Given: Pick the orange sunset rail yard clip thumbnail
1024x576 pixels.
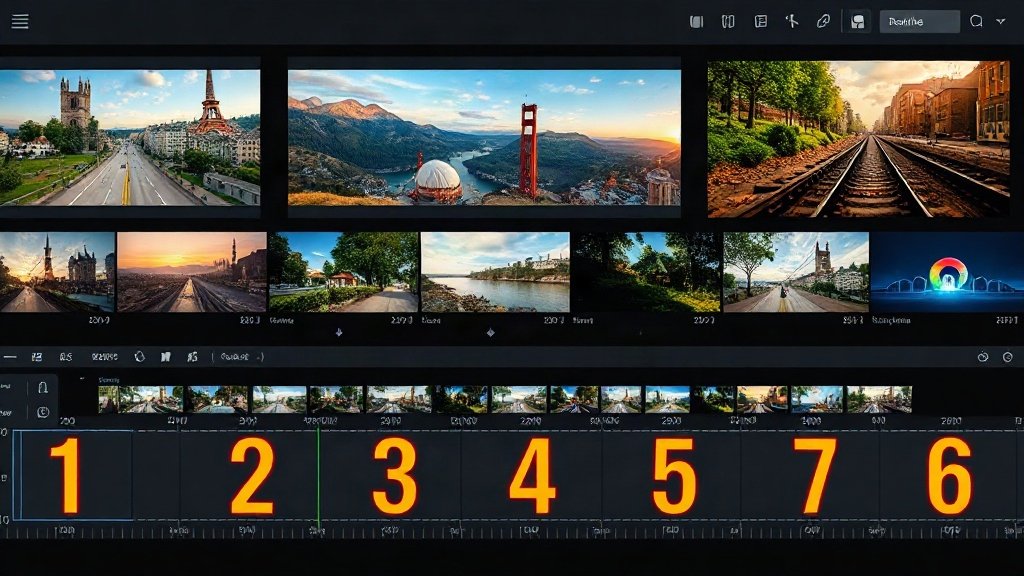Looking at the screenshot, I should [192, 272].
